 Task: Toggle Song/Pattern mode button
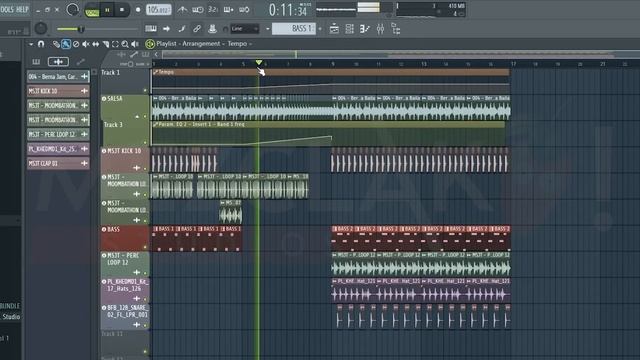click(x=92, y=11)
